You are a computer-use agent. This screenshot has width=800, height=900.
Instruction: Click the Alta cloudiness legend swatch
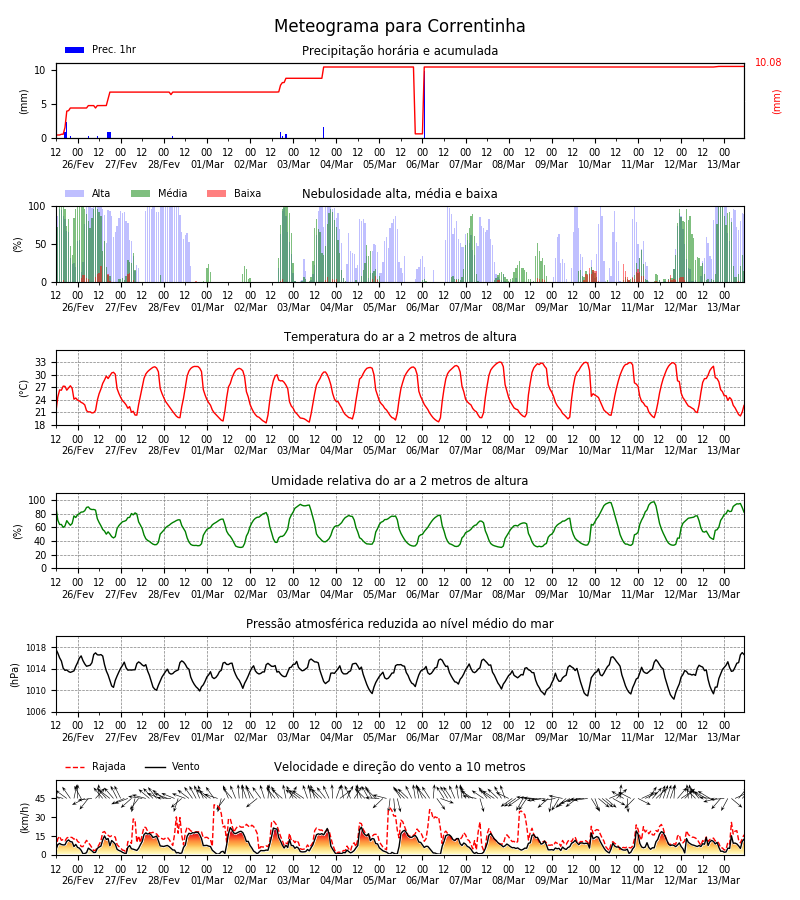tap(75, 194)
